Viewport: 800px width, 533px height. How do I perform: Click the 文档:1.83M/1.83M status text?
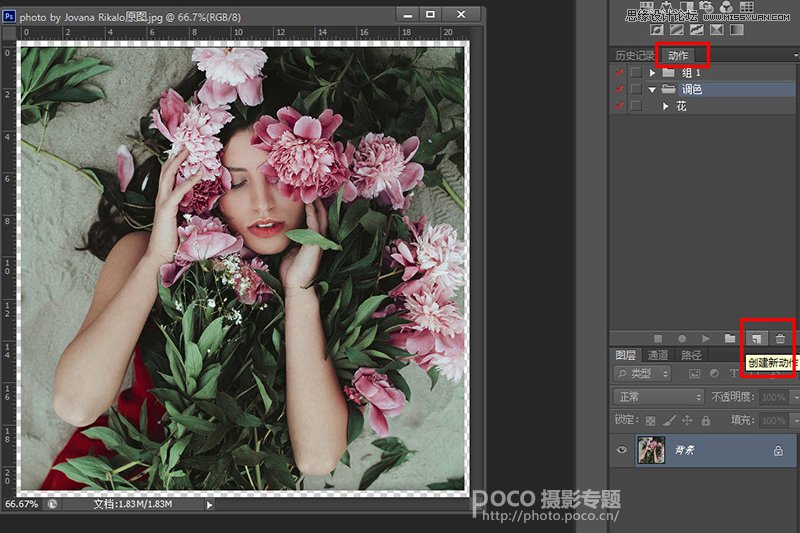coord(133,504)
